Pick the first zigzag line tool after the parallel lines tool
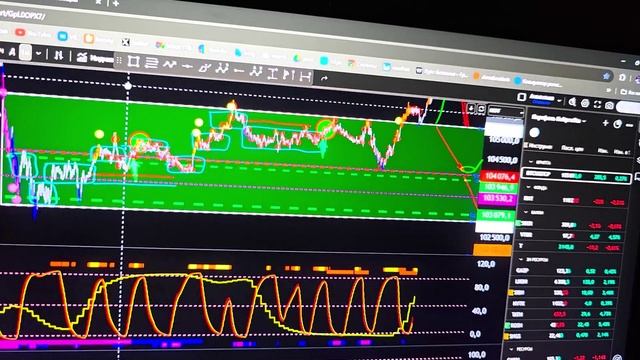Screen dimensions: 640x360 [x=169, y=64]
